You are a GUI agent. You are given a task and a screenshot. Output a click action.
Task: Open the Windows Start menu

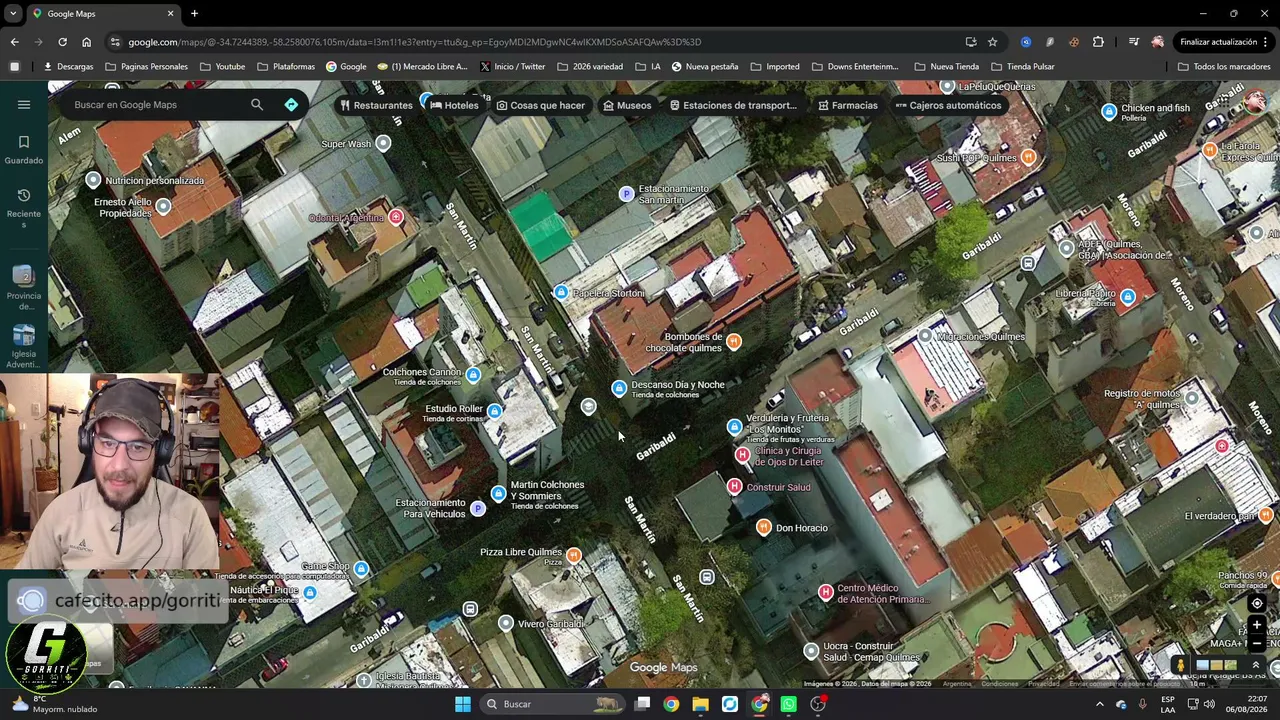462,704
